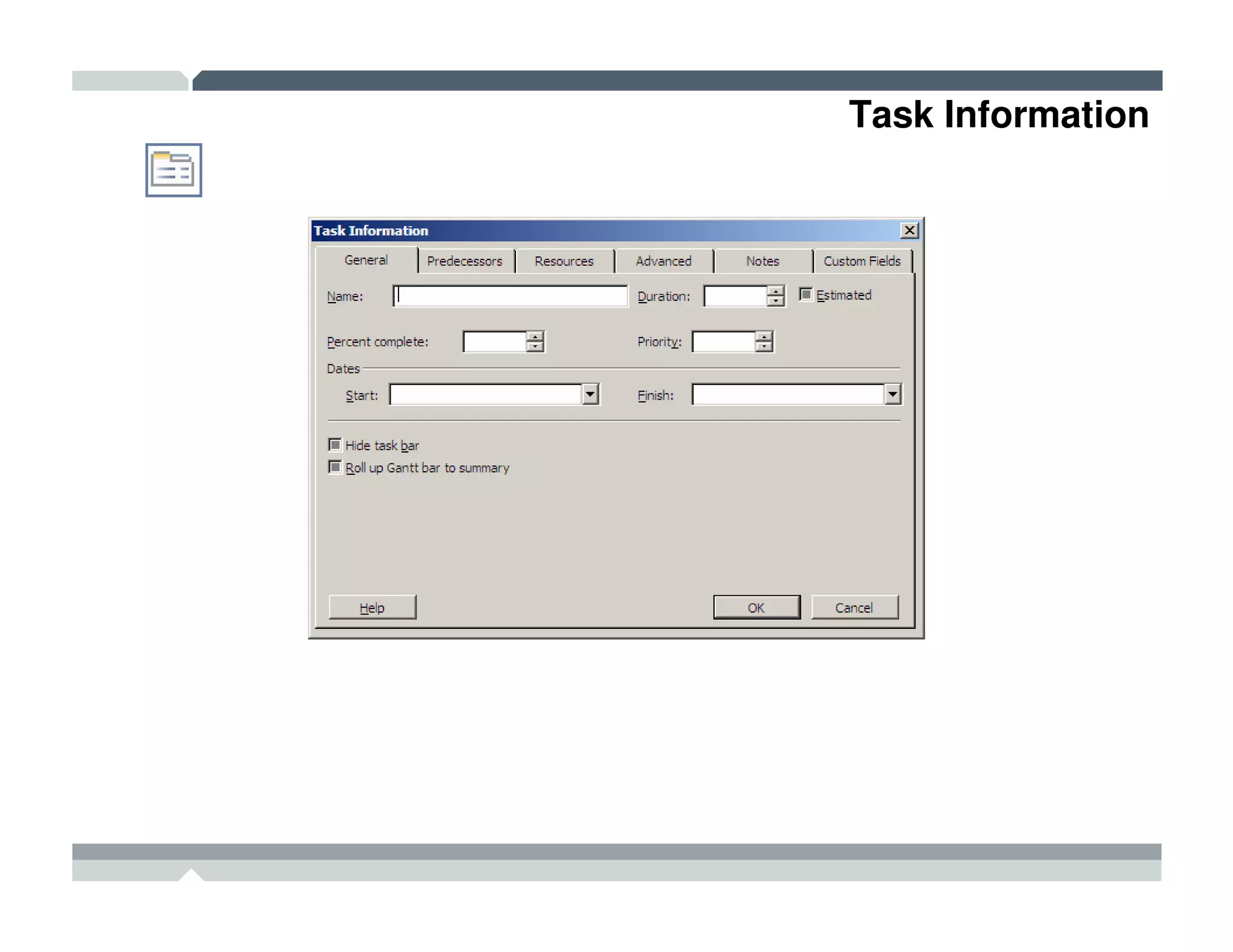Image resolution: width=1233 pixels, height=952 pixels.
Task: Expand the Finish date dropdown arrow
Action: (x=893, y=395)
